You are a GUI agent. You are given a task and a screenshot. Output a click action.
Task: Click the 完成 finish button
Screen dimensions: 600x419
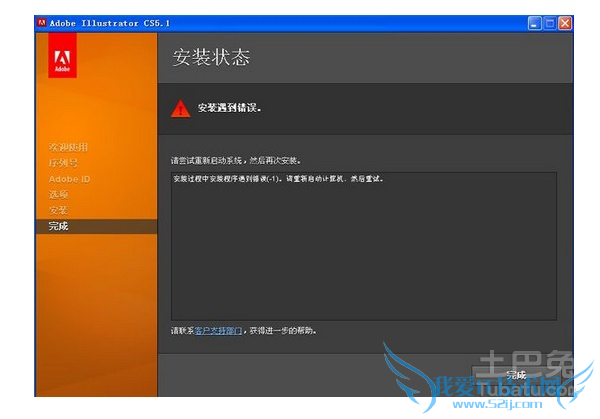tap(516, 375)
